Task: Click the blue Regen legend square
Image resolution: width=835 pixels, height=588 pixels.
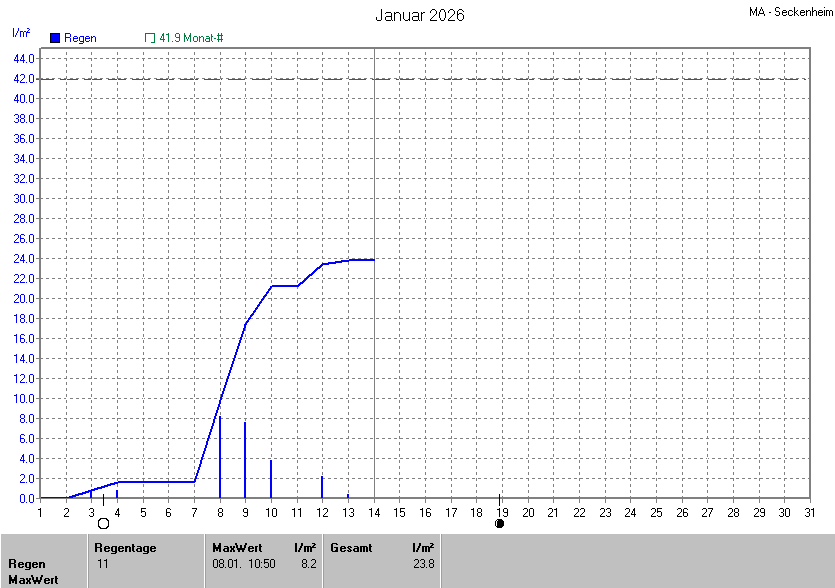Action: (x=54, y=38)
